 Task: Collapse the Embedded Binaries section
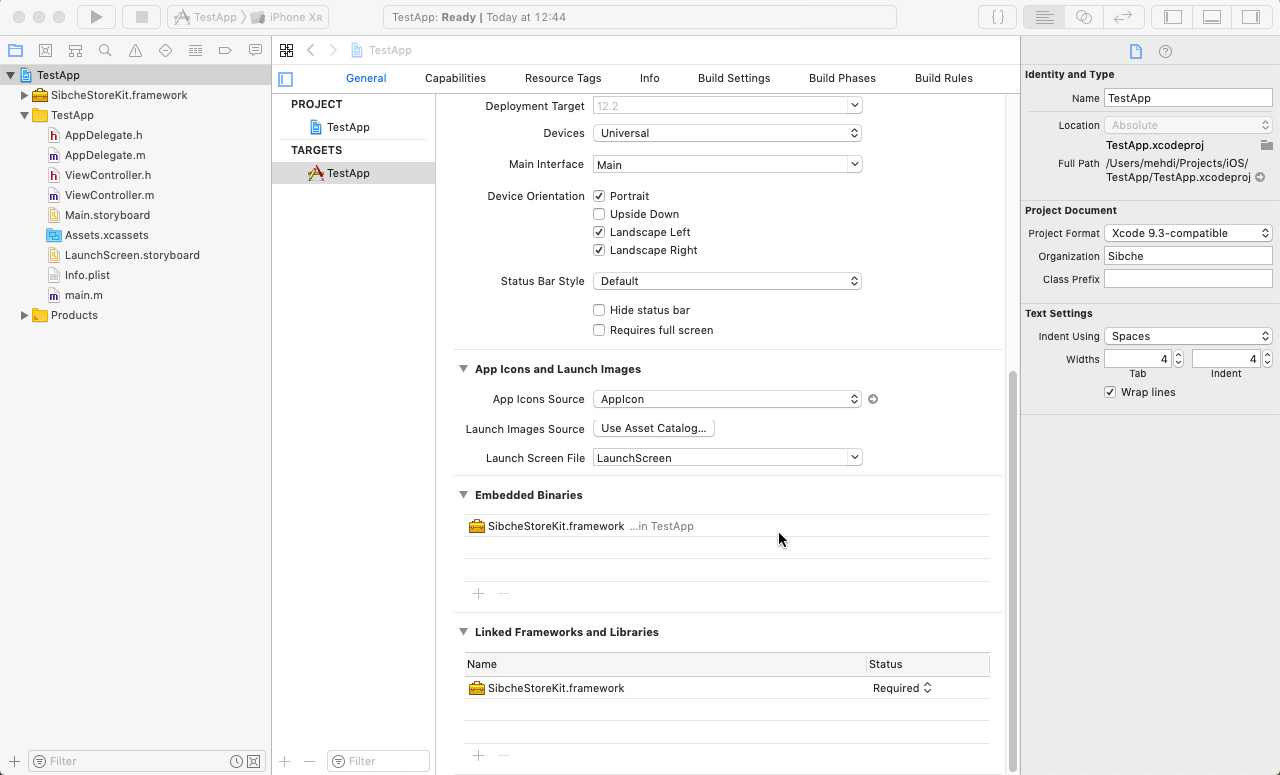coord(463,495)
